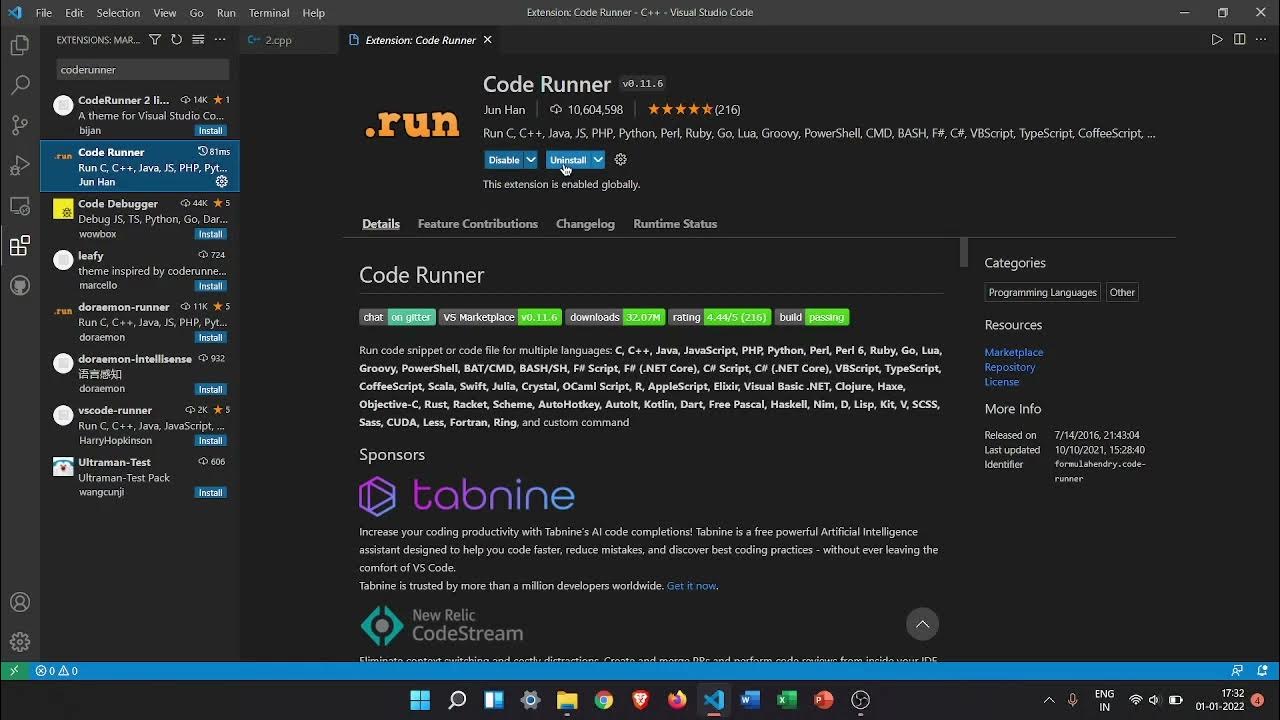Open notifications bell in status bar
This screenshot has width=1280, height=720.
(1260, 671)
